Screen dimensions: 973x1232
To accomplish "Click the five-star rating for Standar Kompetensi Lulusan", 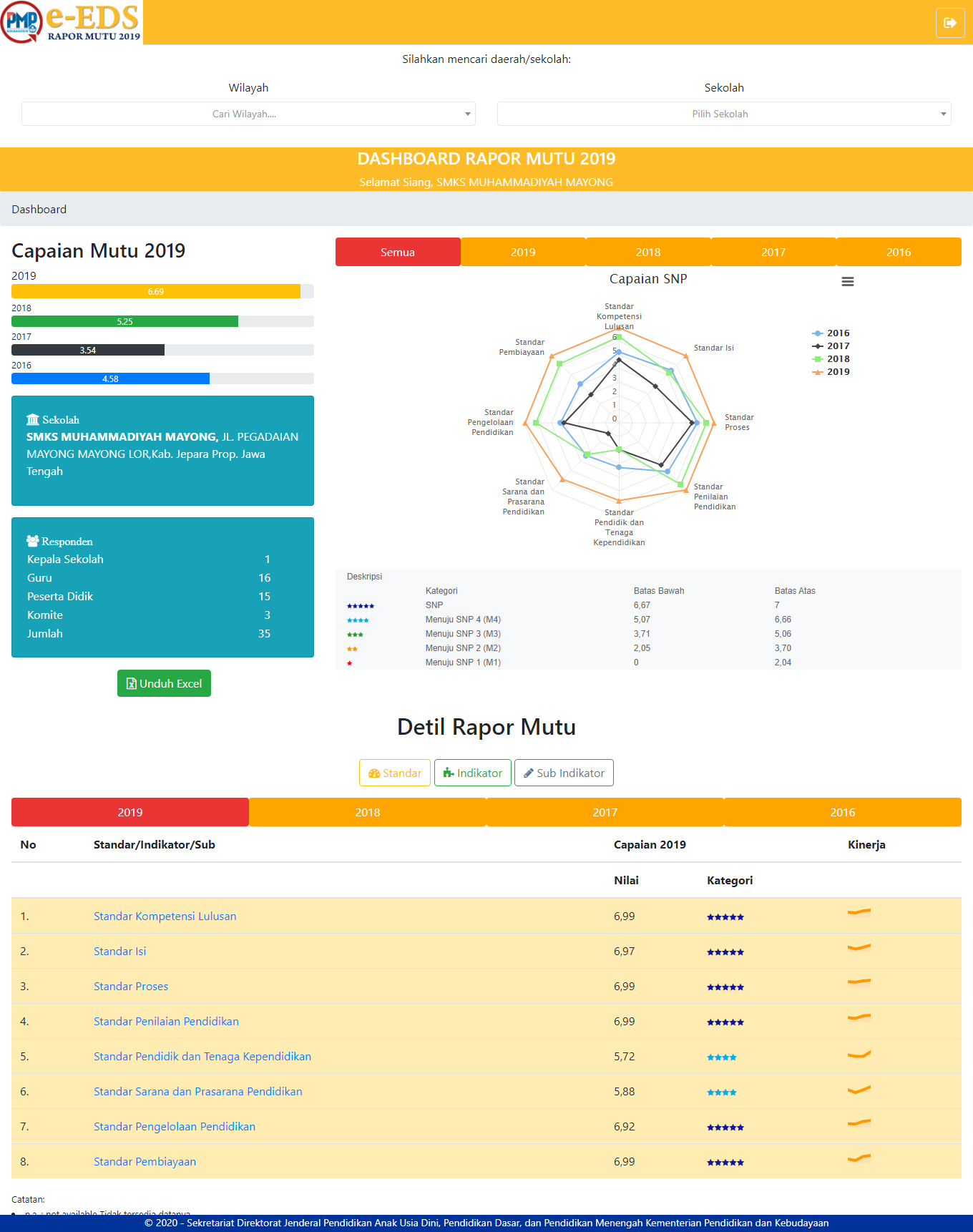I will (725, 917).
